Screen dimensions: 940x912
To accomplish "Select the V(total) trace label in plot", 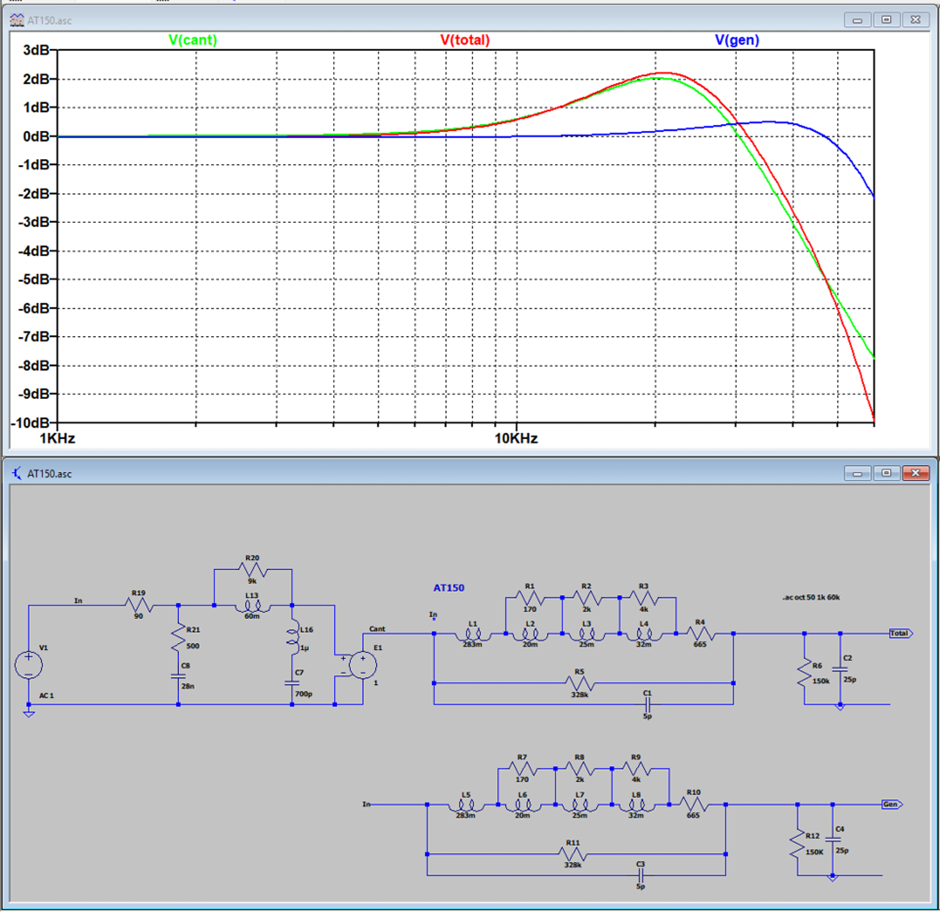I will coord(465,40).
